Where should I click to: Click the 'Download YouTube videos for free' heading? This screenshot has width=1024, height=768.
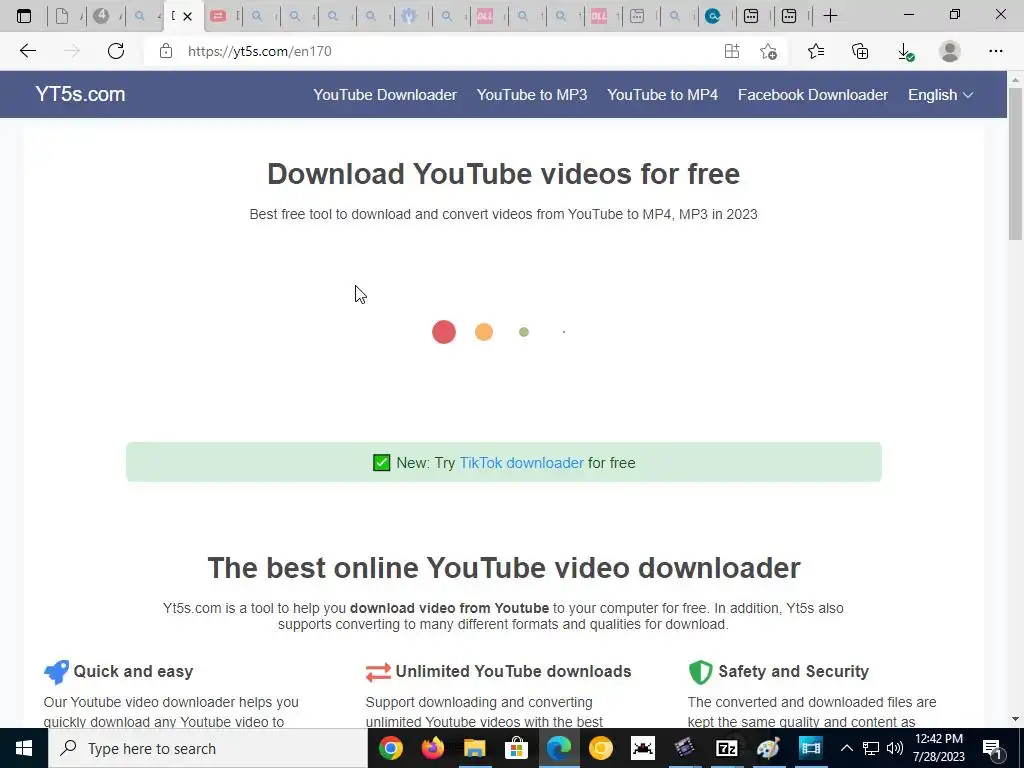tap(504, 174)
